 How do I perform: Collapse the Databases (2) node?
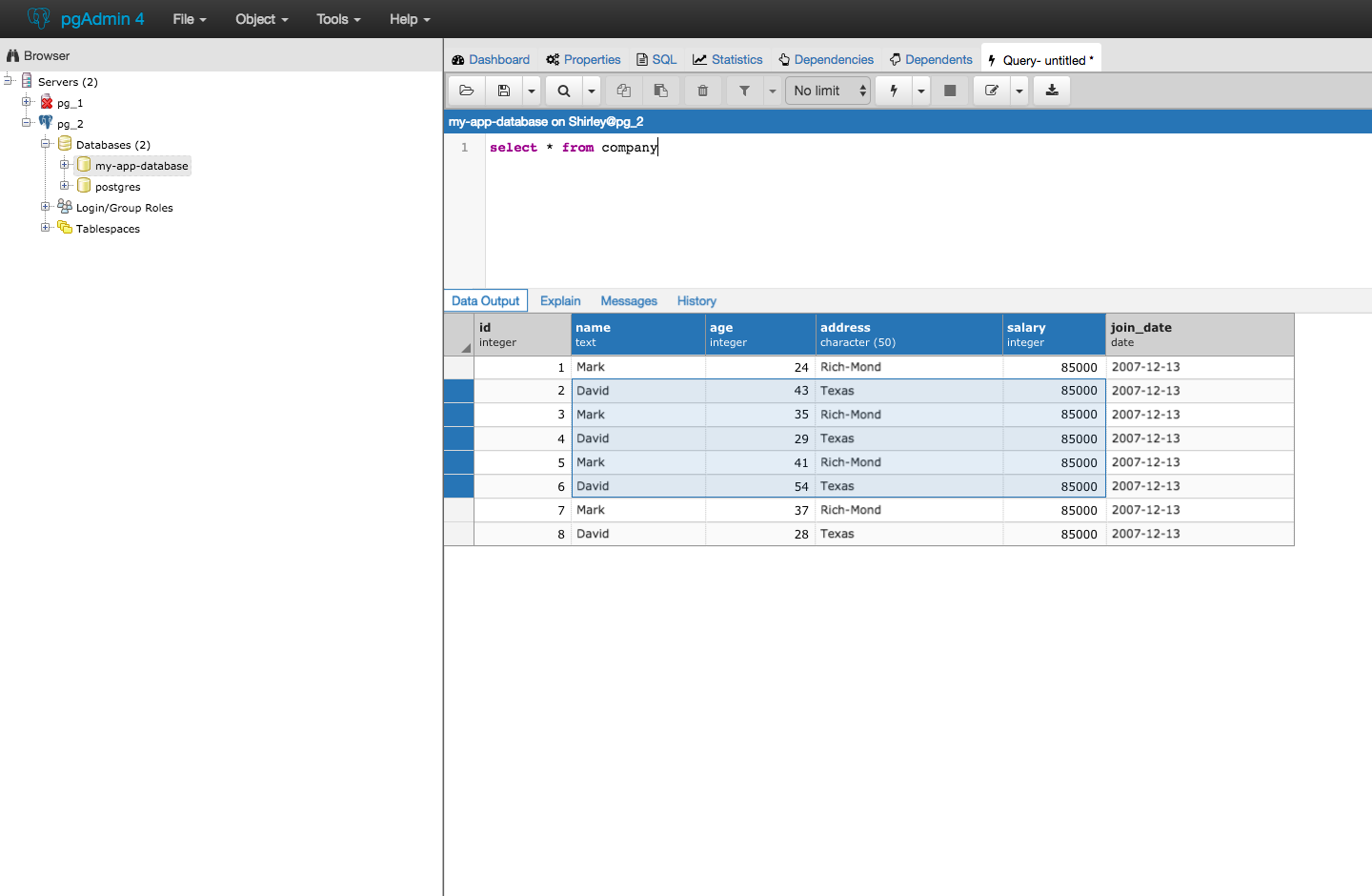click(45, 144)
